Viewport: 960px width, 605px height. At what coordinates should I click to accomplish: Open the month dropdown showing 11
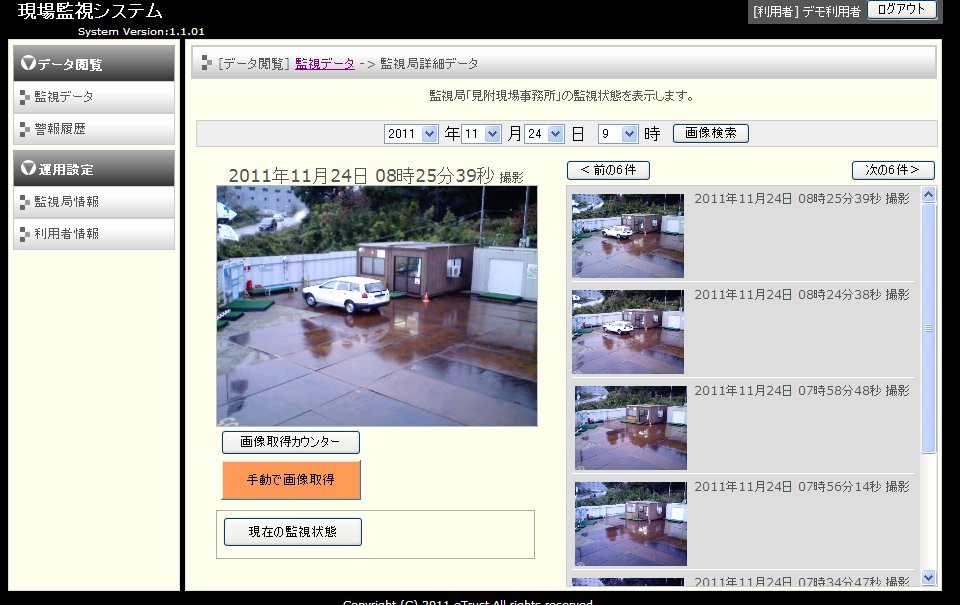pos(481,133)
